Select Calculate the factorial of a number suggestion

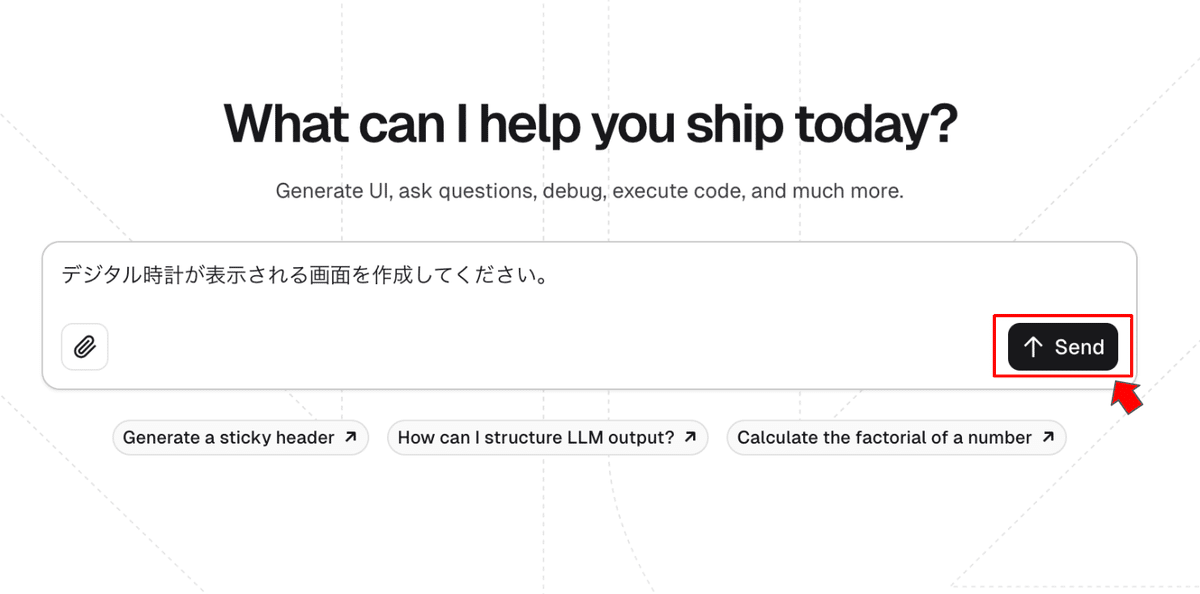(896, 438)
